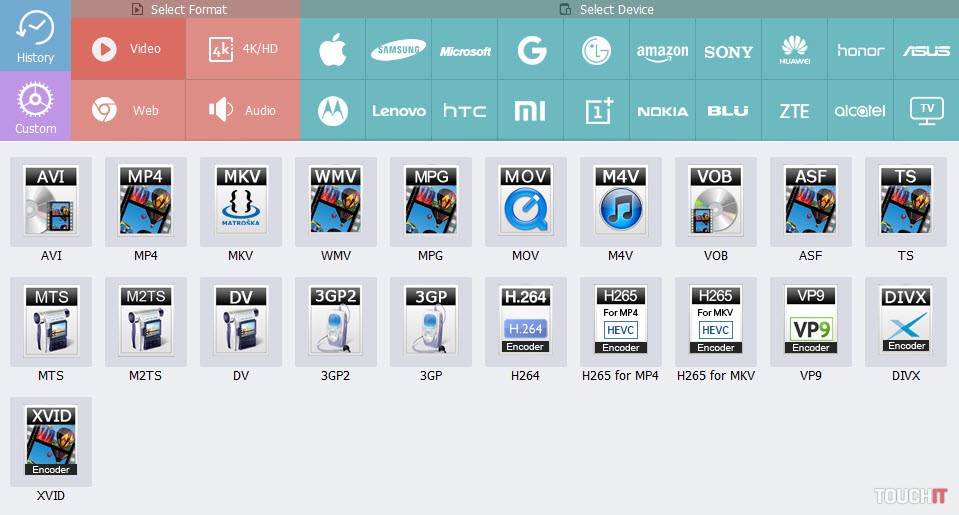Screen dimensions: 959x515
Task: Choose Lenovo device brand
Action: [398, 111]
